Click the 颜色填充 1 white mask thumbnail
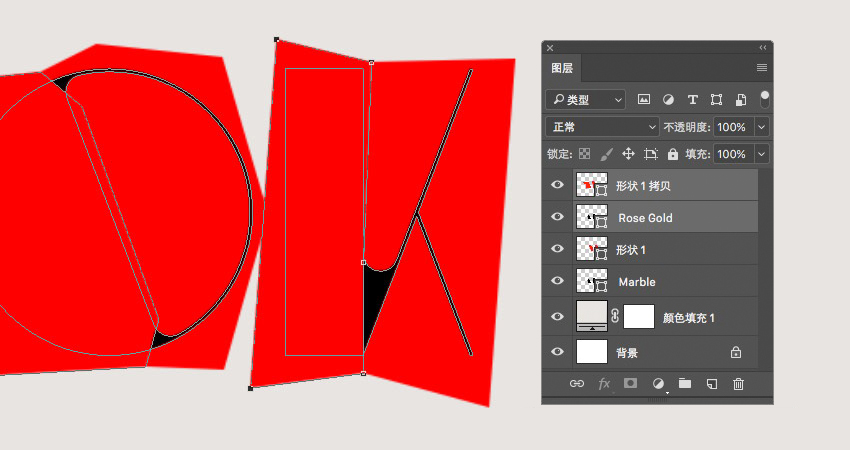The height and width of the screenshot is (450, 850). coord(639,316)
